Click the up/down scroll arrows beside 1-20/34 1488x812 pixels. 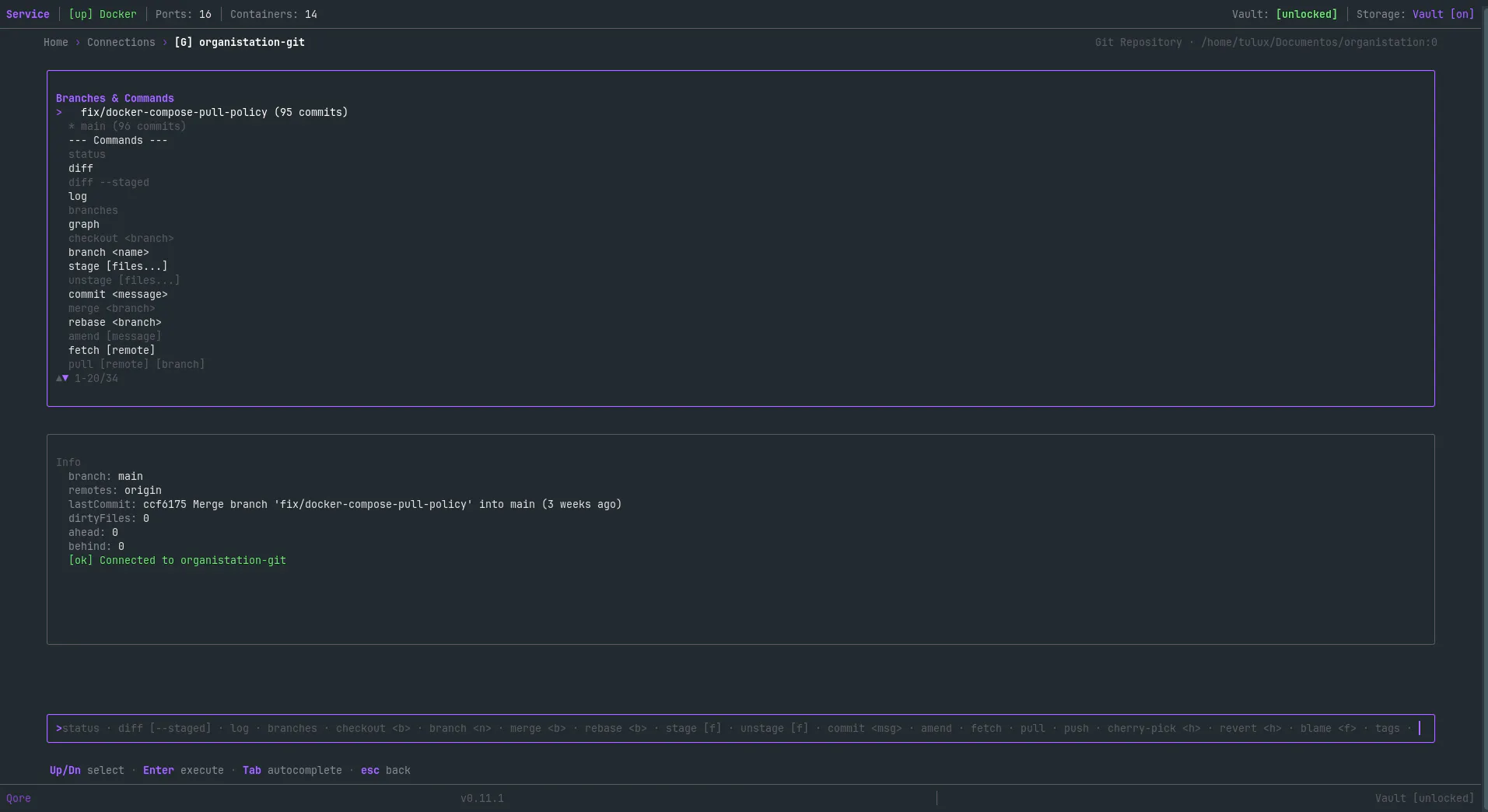tap(62, 378)
